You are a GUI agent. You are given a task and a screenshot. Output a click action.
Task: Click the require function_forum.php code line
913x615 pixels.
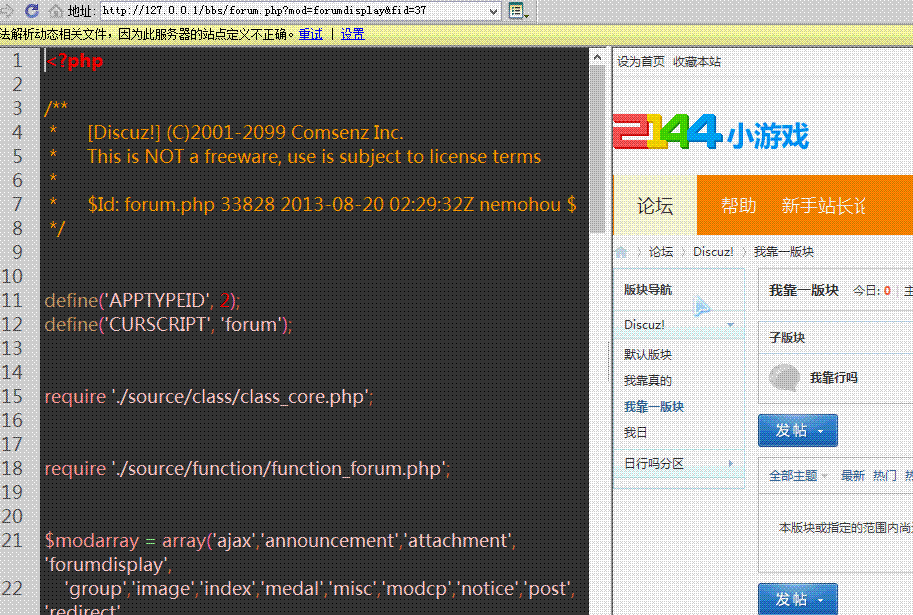pos(247,469)
